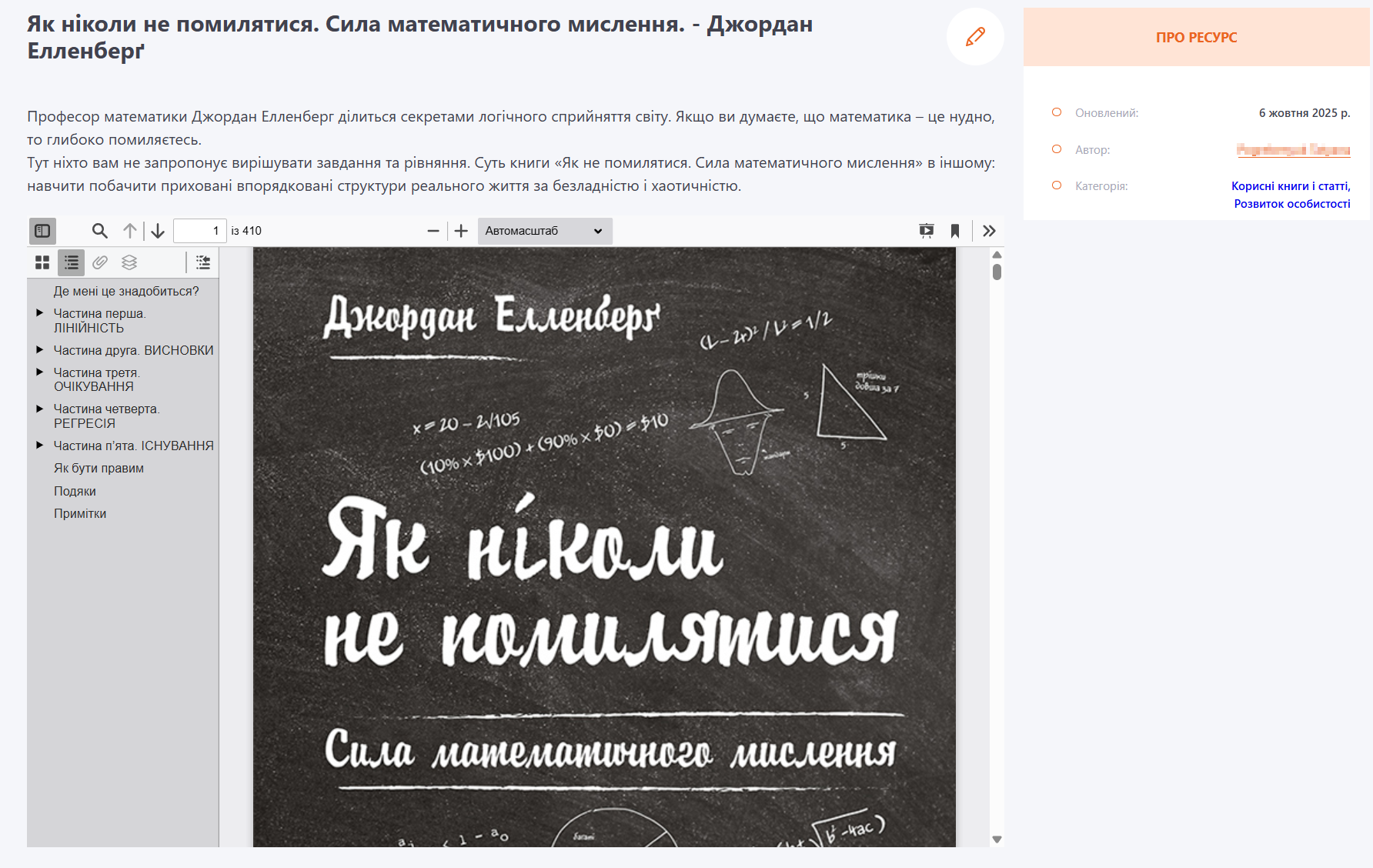
Task: Click the PDF scrollbar up arrow
Action: [x=997, y=255]
